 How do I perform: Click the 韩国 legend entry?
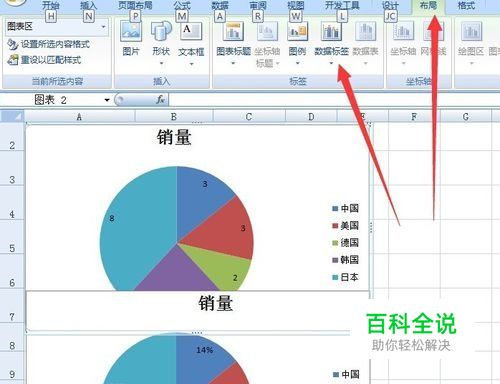346,260
